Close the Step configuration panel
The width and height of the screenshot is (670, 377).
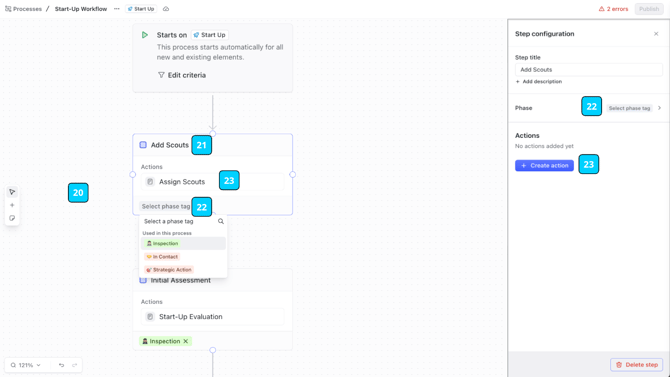[x=656, y=34]
